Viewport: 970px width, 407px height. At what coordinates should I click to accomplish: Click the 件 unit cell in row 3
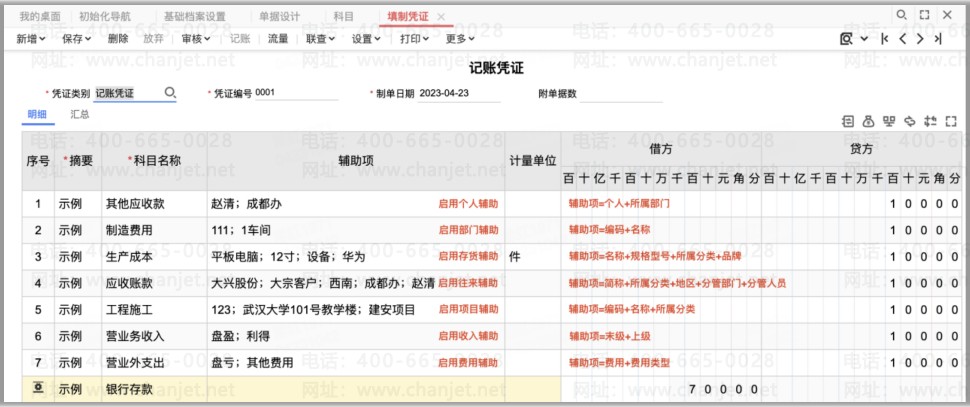click(533, 257)
